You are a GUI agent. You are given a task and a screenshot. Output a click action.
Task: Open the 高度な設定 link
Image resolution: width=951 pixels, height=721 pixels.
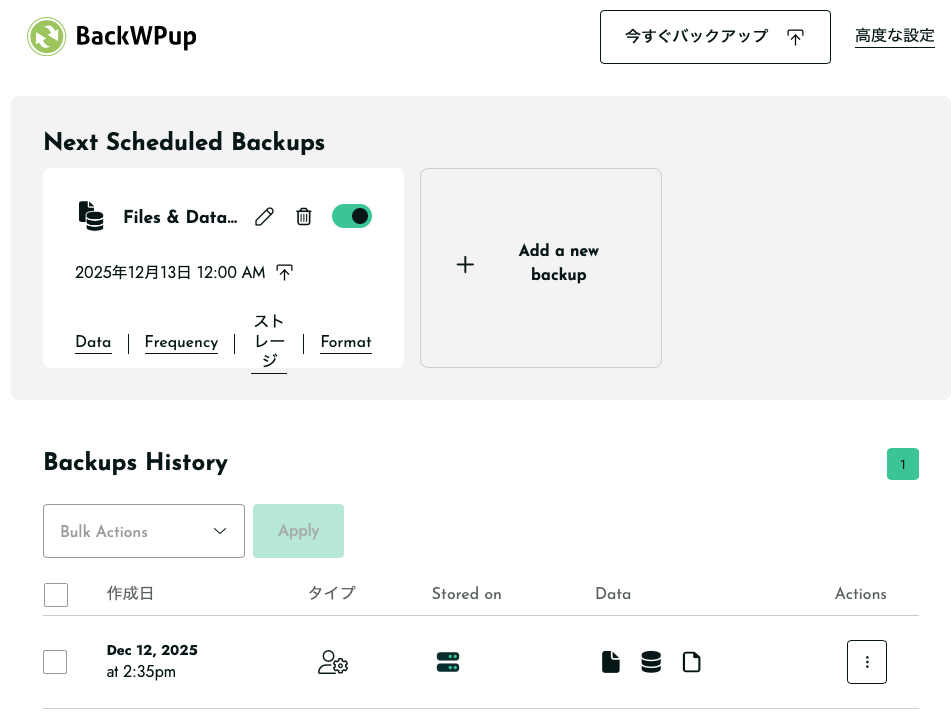click(x=894, y=36)
